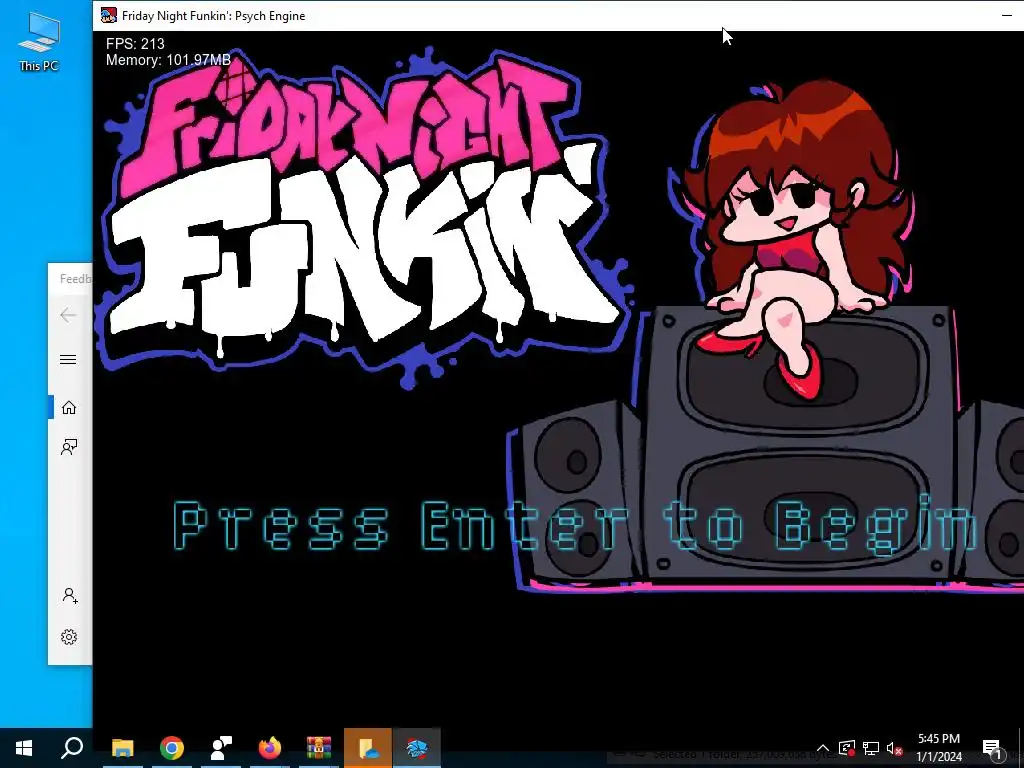
Task: Open Feedback Hub settings gear
Action: coord(69,637)
